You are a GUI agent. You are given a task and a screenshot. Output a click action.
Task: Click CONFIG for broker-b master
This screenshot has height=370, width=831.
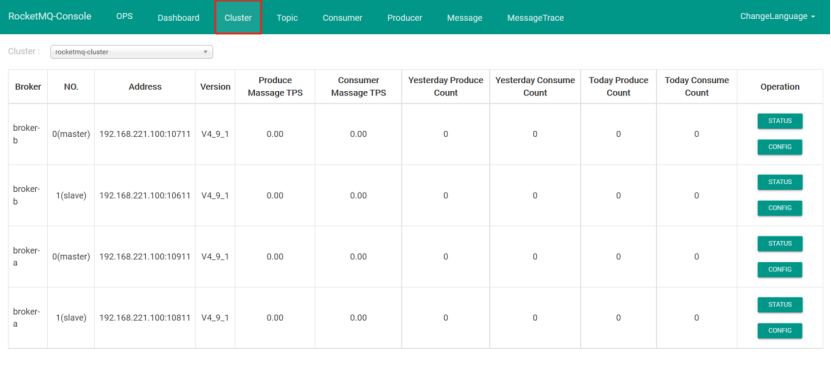pos(780,147)
